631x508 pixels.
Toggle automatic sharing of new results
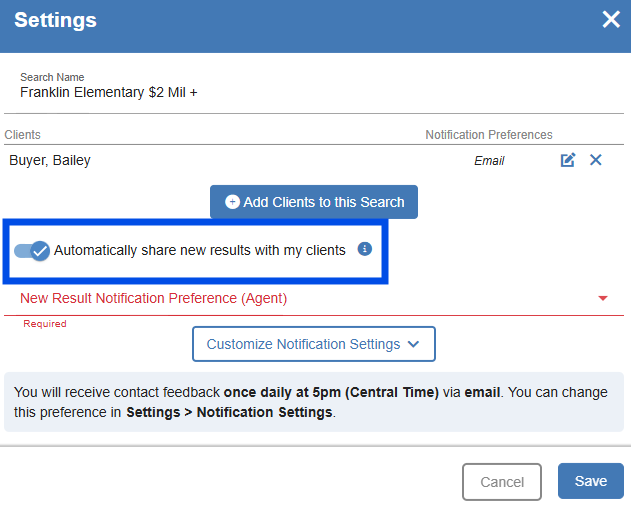coord(32,251)
